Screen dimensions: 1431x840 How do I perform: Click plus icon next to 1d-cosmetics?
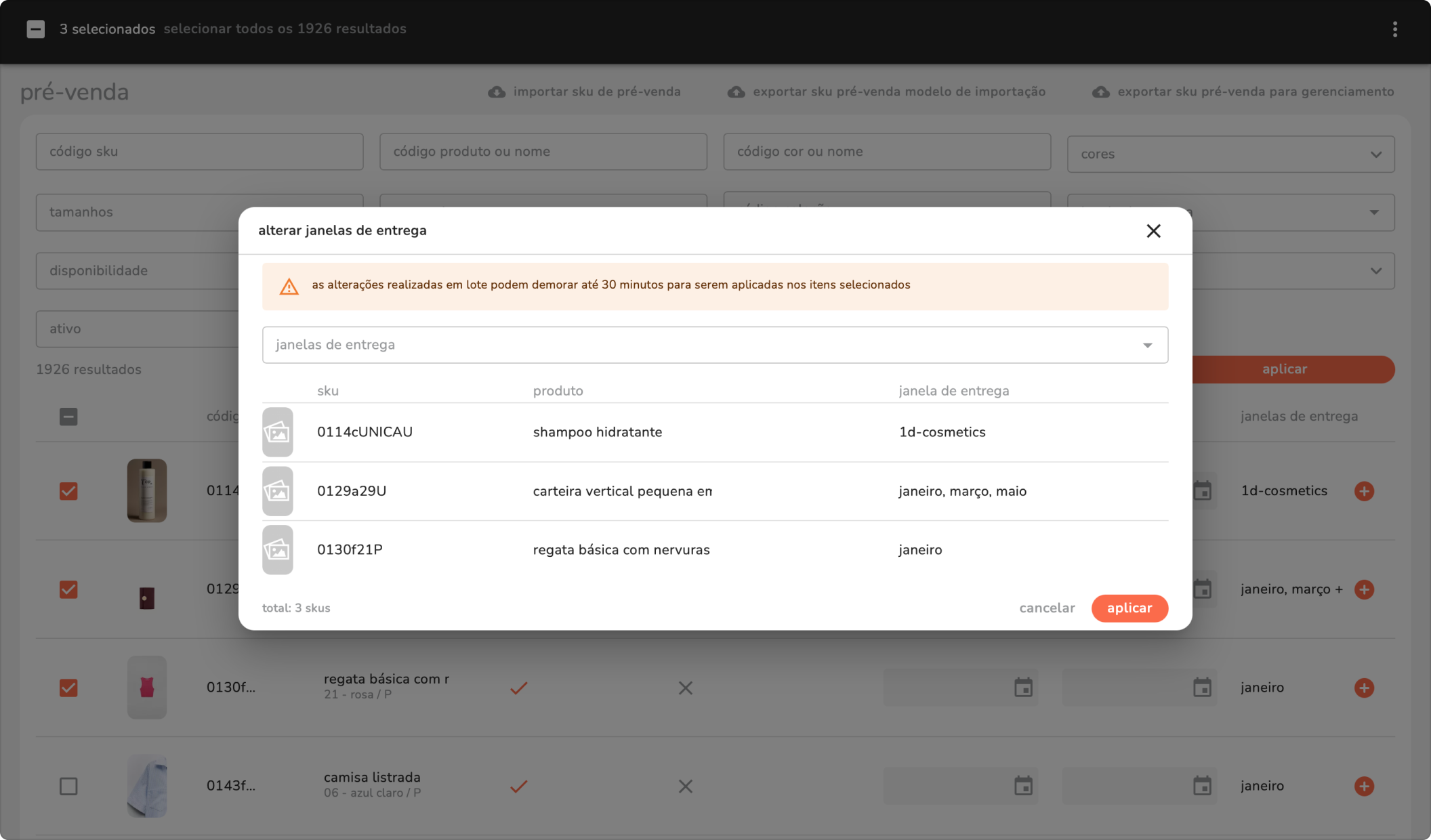pos(1364,491)
